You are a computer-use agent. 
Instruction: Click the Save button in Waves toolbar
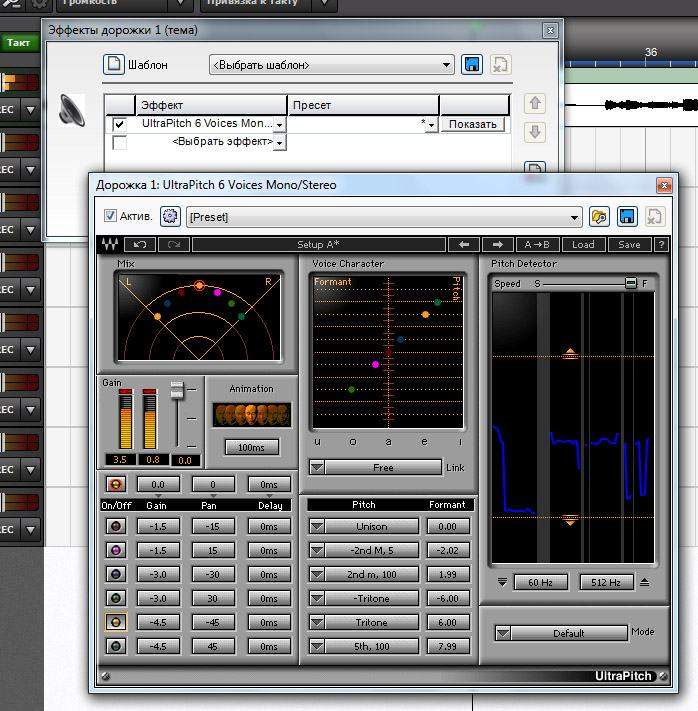(x=630, y=245)
